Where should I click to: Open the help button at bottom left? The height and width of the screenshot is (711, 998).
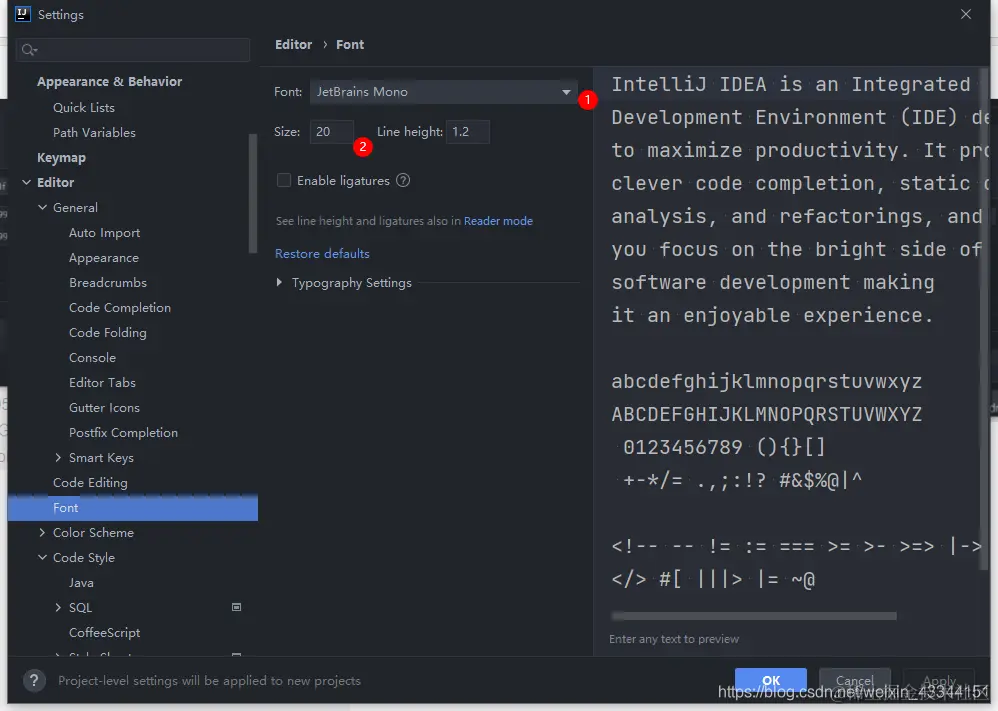34,680
